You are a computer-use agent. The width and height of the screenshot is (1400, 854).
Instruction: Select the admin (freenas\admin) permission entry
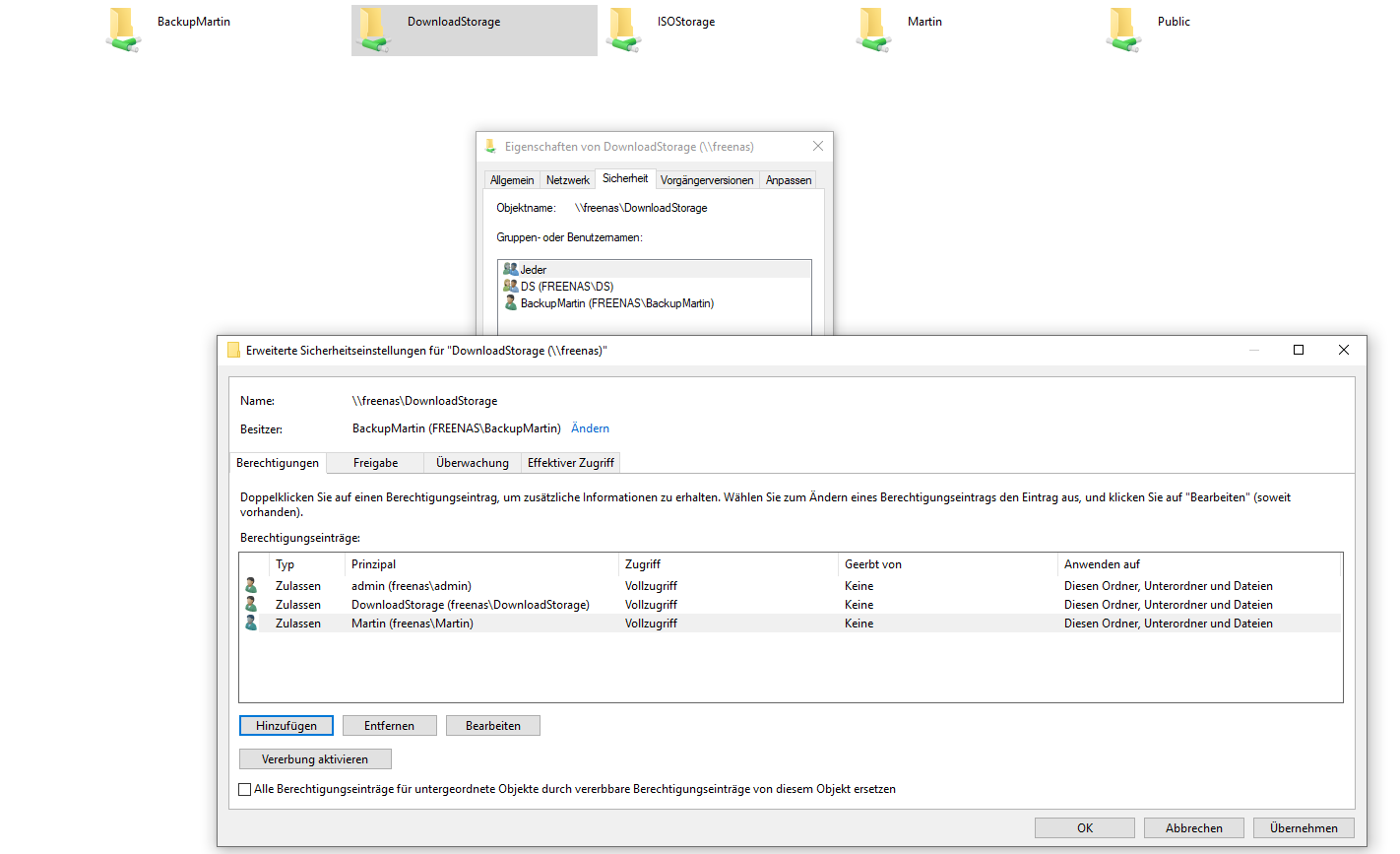coord(412,586)
